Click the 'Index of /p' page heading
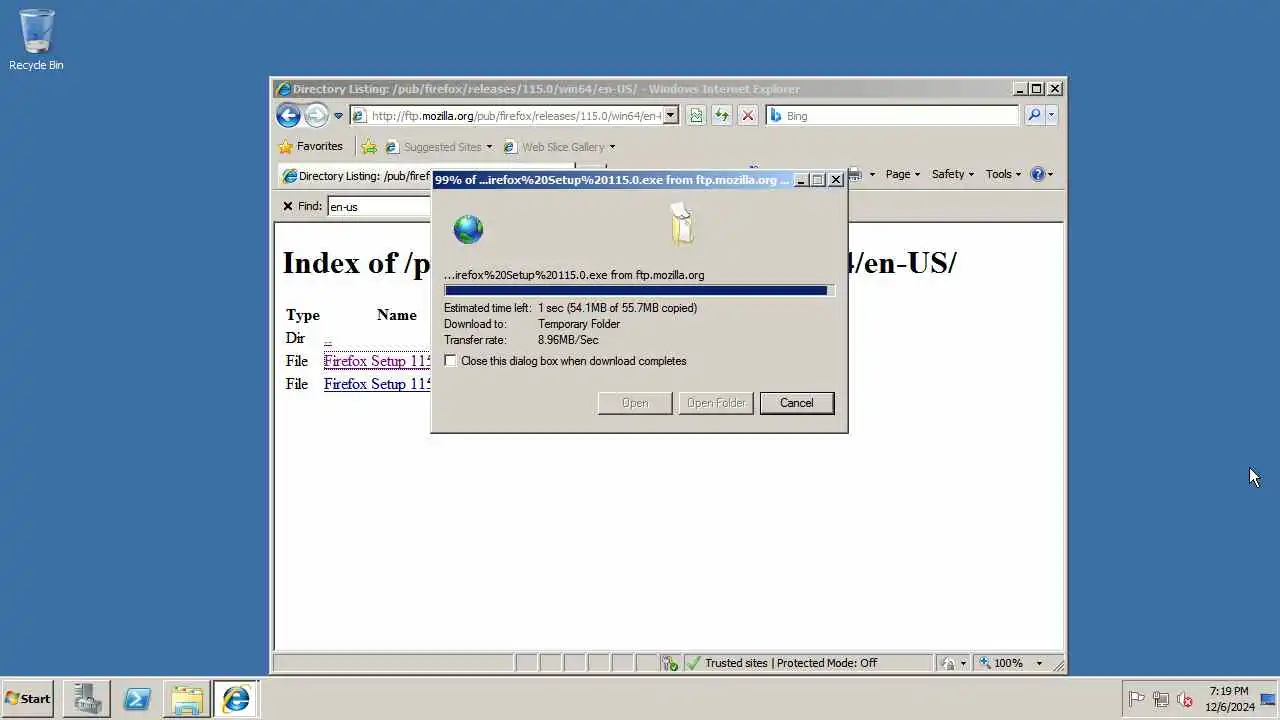 click(x=357, y=262)
